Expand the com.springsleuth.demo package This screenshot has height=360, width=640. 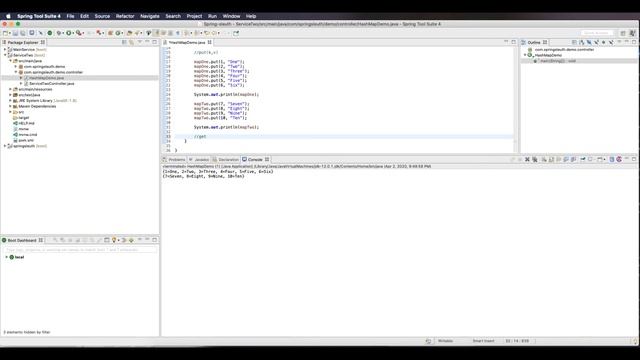tap(16, 67)
